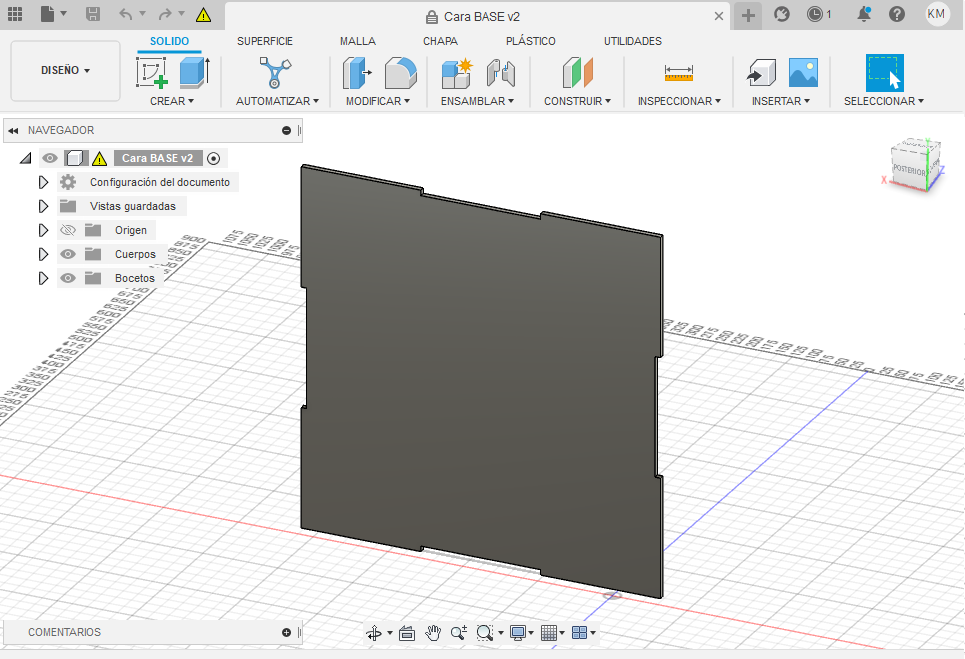Expand the Origen folder
Image resolution: width=965 pixels, height=659 pixels.
click(x=43, y=230)
